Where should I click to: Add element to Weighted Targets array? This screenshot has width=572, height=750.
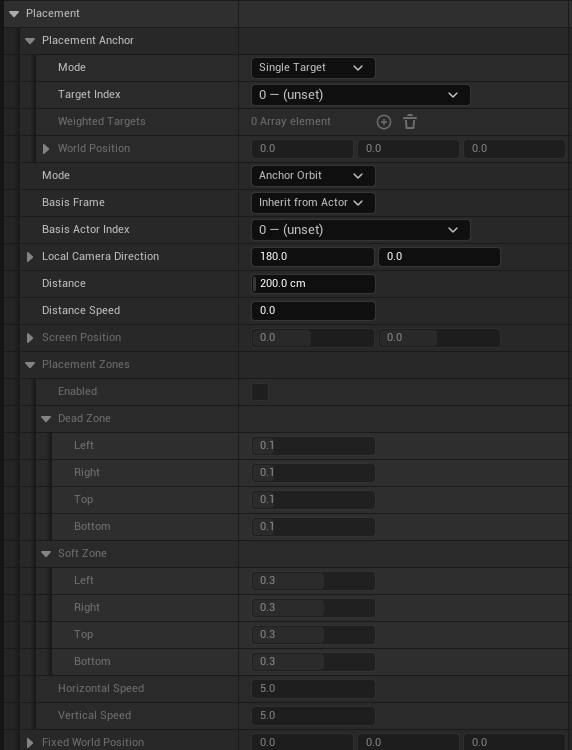tap(384, 122)
